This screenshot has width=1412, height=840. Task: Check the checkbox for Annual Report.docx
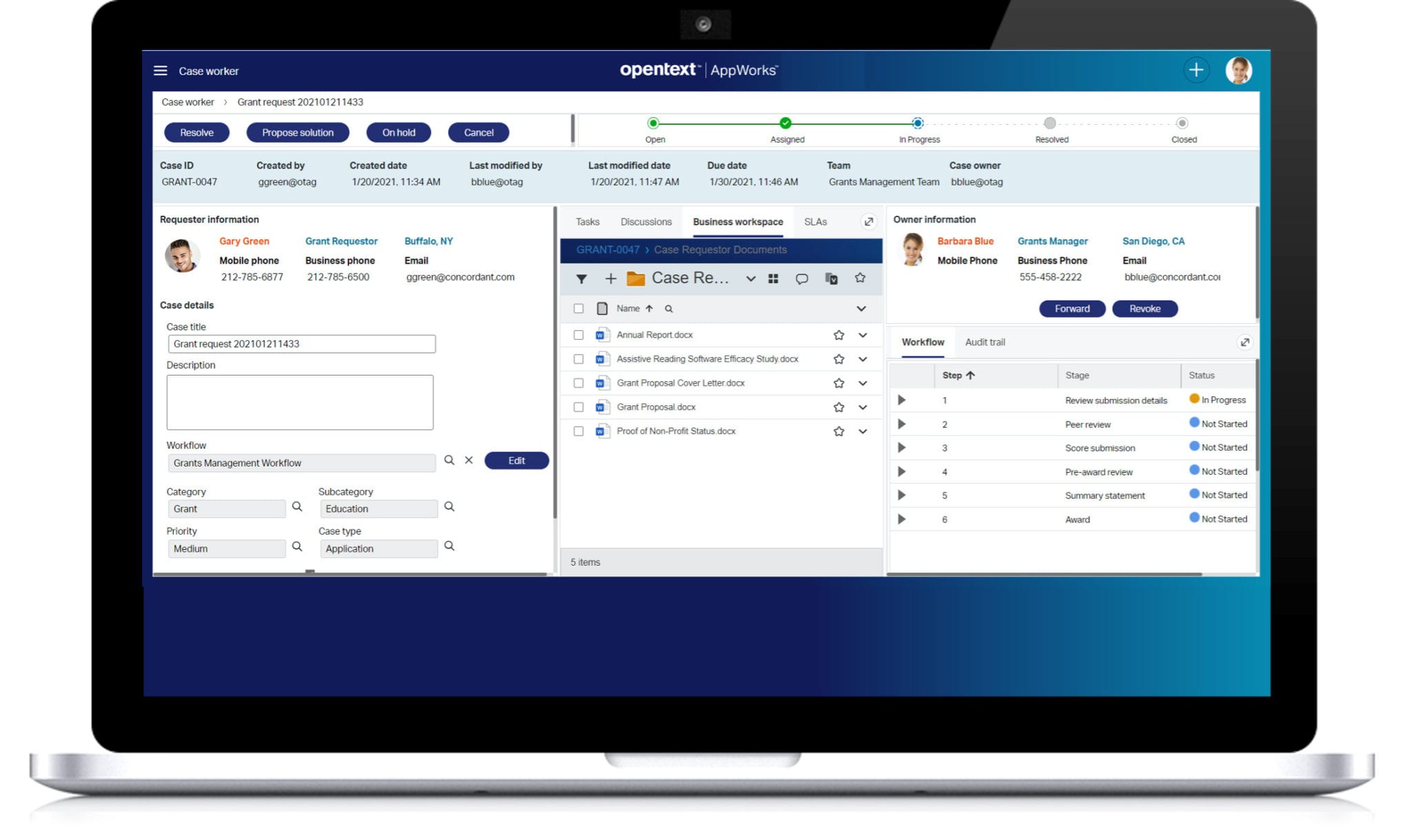pyautogui.click(x=578, y=335)
